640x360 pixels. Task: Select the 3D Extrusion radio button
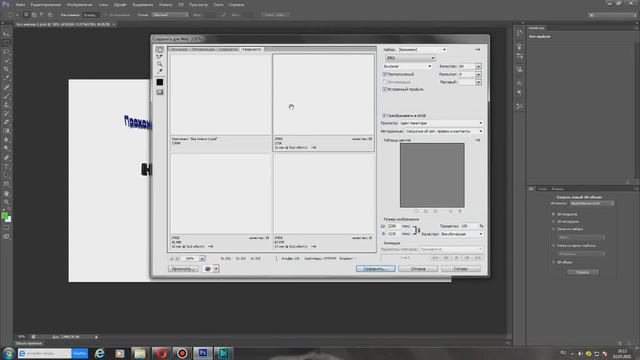click(x=553, y=221)
